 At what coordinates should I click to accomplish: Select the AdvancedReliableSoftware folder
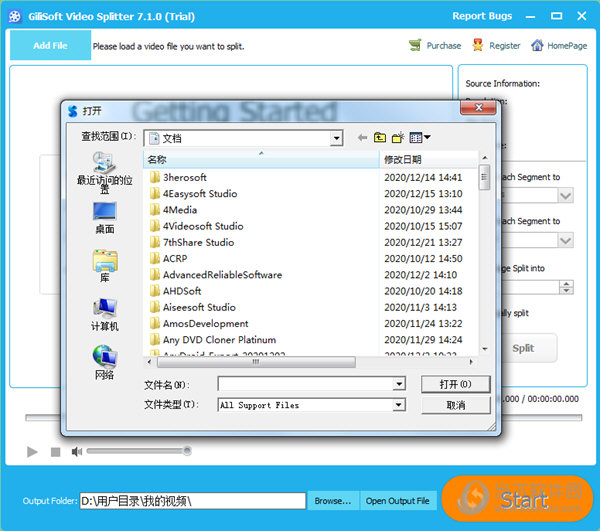pos(216,275)
